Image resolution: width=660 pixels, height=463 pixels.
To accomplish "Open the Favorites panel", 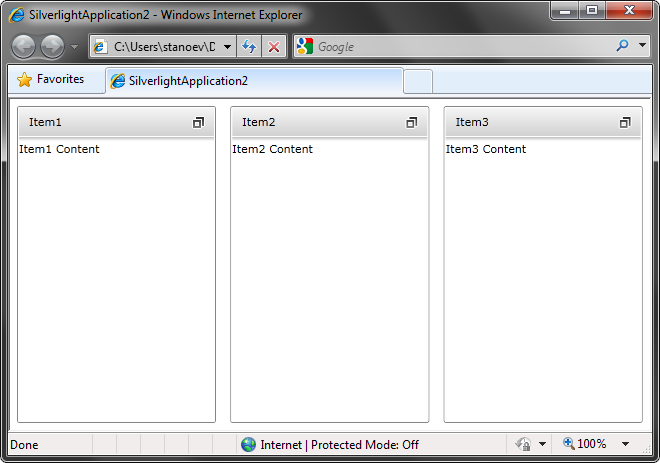I will pyautogui.click(x=51, y=79).
